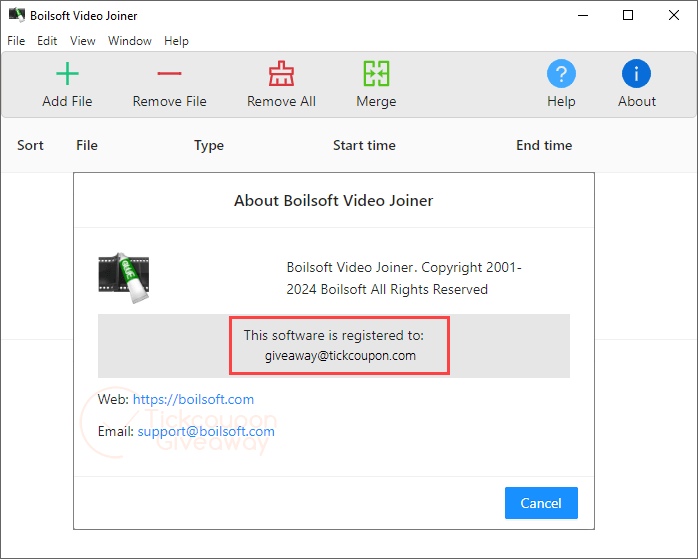Maximize the Boilsoft Video Joiner window
This screenshot has height=559, width=698.
click(x=628, y=15)
